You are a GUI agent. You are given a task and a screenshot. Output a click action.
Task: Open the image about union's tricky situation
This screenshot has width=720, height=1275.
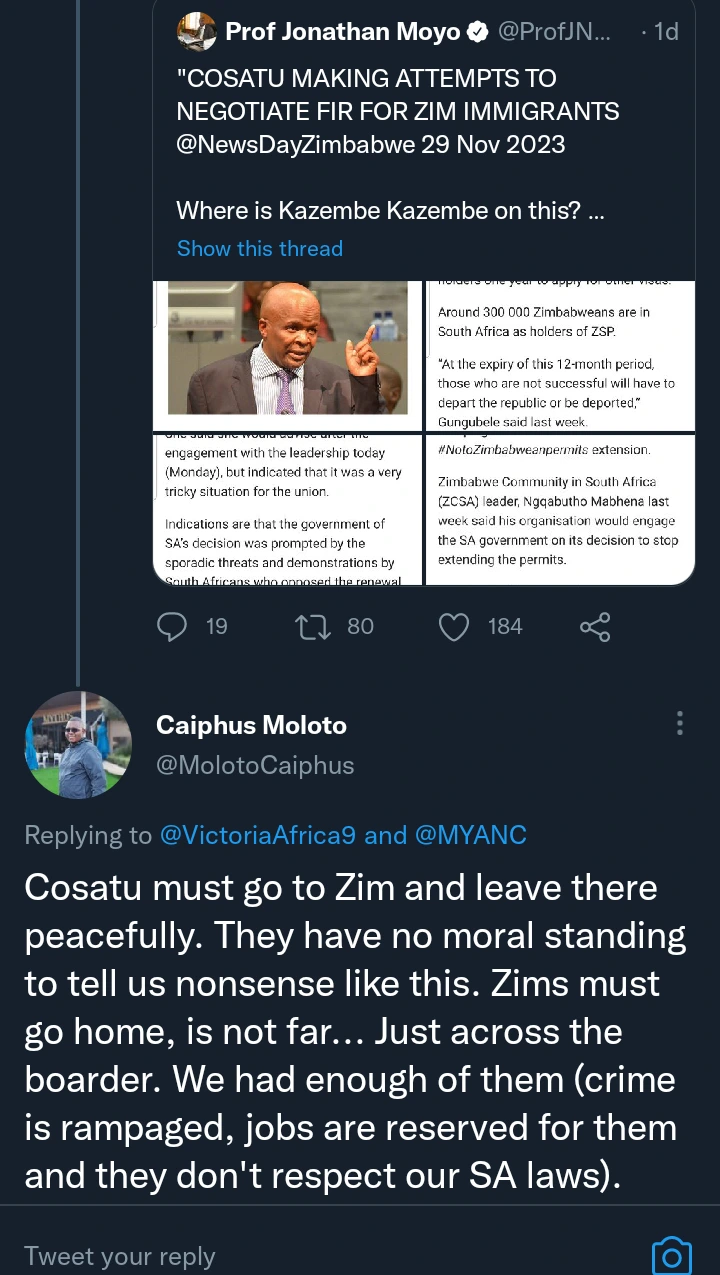pyautogui.click(x=289, y=509)
